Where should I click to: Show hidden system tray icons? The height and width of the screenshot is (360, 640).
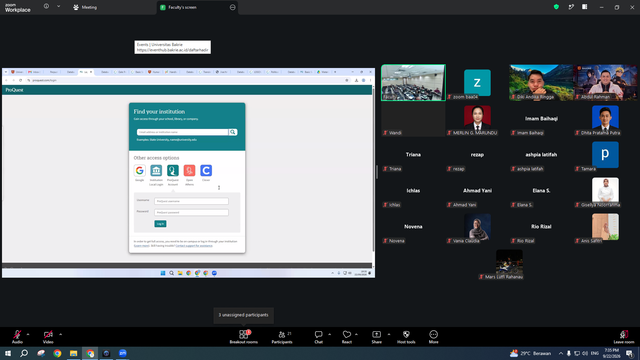click(x=561, y=353)
